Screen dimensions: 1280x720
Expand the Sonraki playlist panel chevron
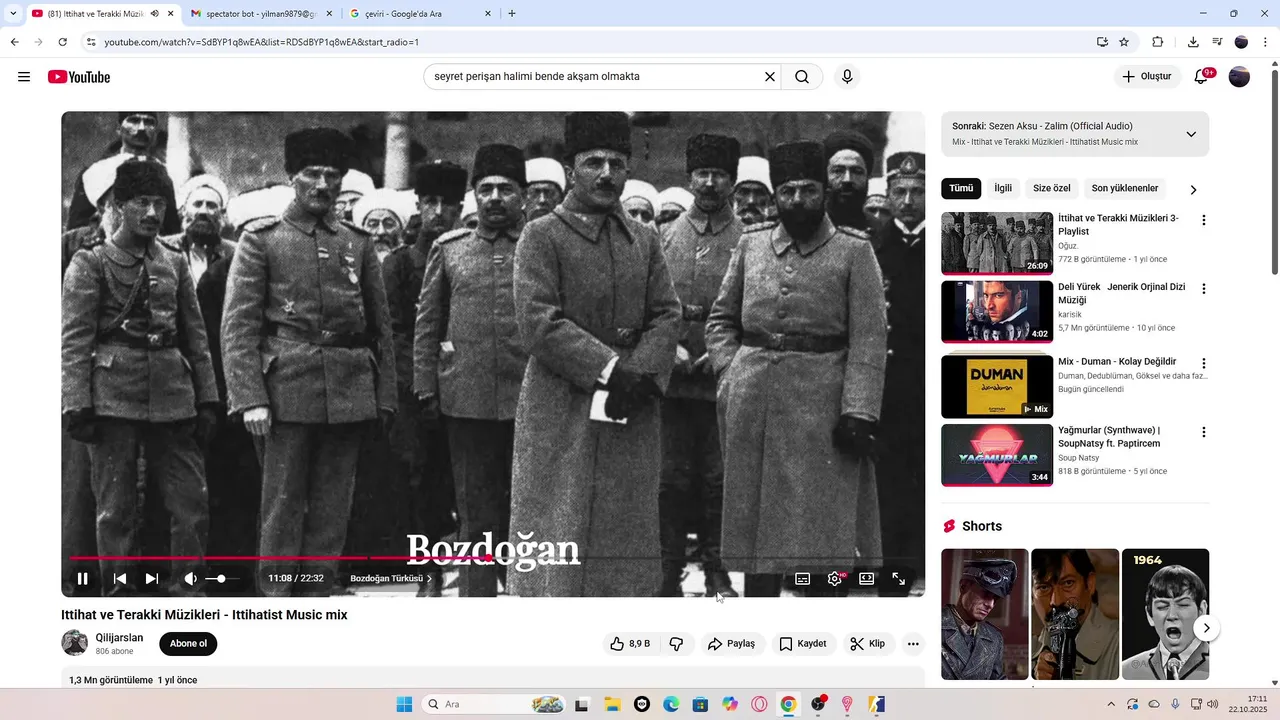tap(1191, 134)
